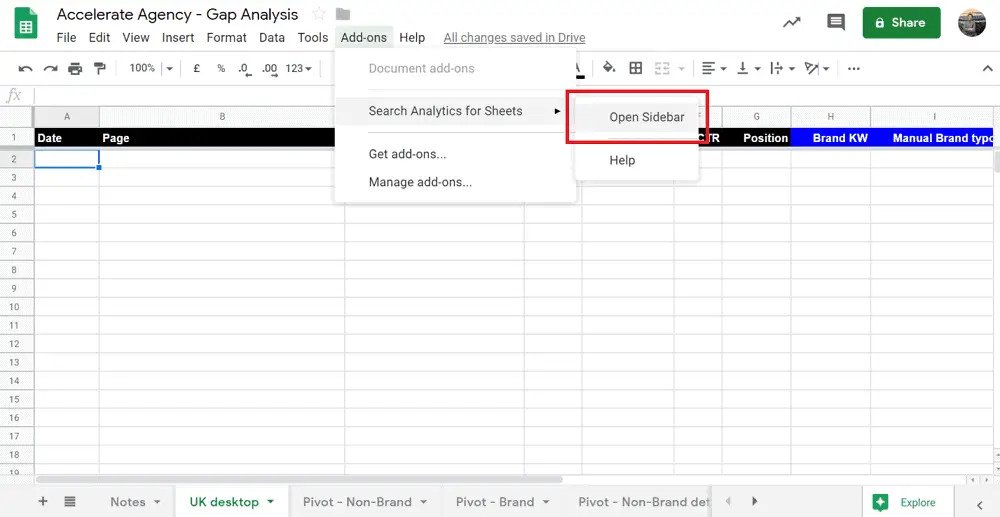This screenshot has height=517, width=1000.
Task: Show the side panel chevron
Action: (x=980, y=506)
